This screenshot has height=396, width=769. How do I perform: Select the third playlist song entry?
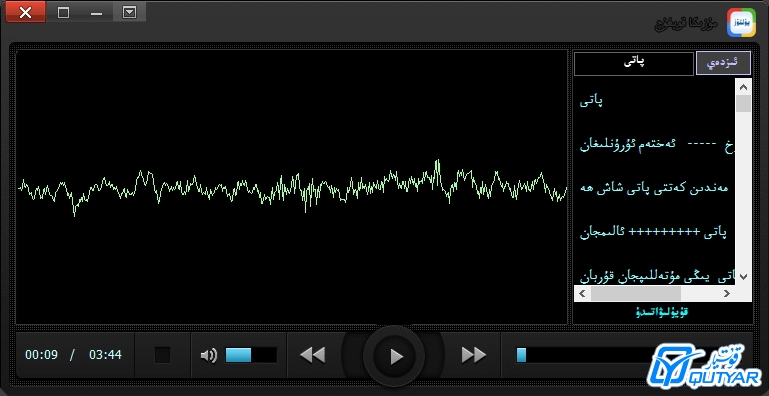click(x=654, y=188)
